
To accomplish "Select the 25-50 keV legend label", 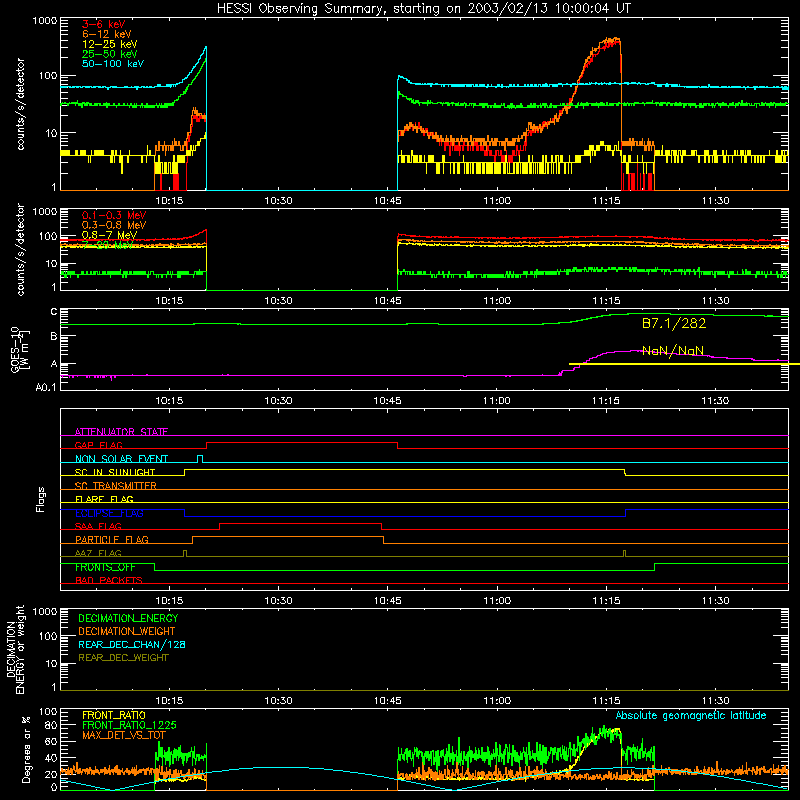I will pyautogui.click(x=109, y=54).
